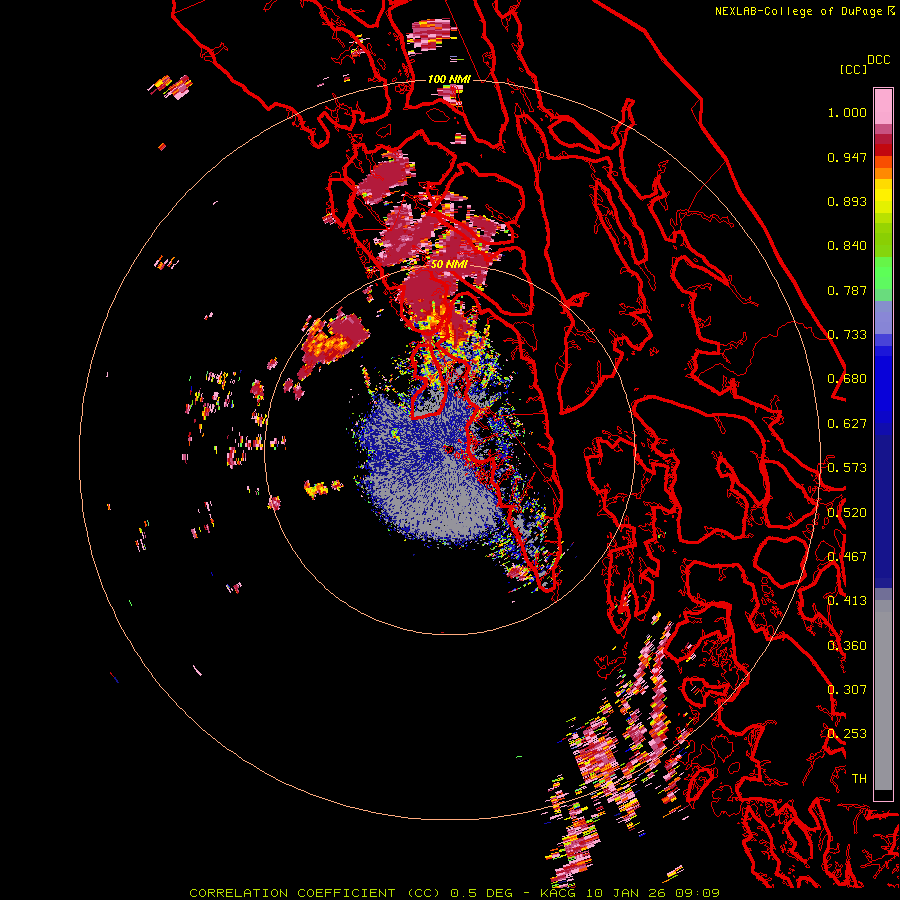Pick the light pink swatch at colorbar top
This screenshot has width=900, height=900.
coord(883,106)
